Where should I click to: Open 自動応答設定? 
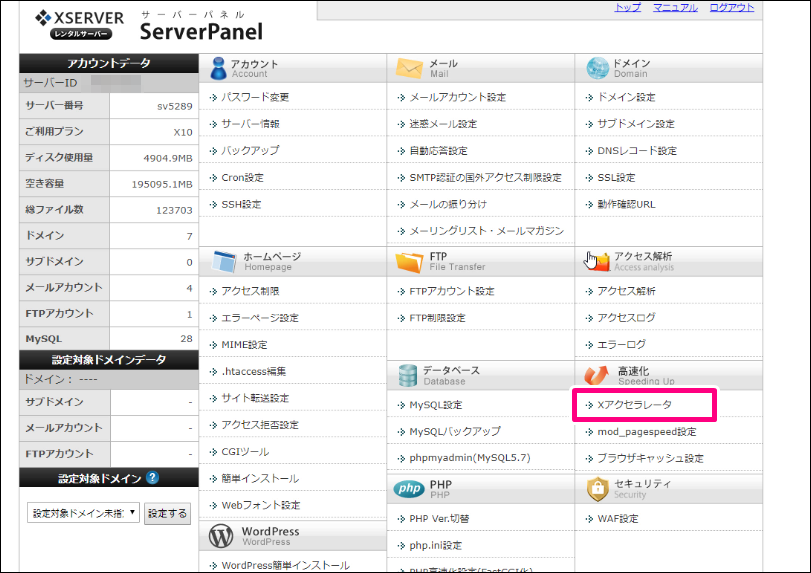coord(439,151)
